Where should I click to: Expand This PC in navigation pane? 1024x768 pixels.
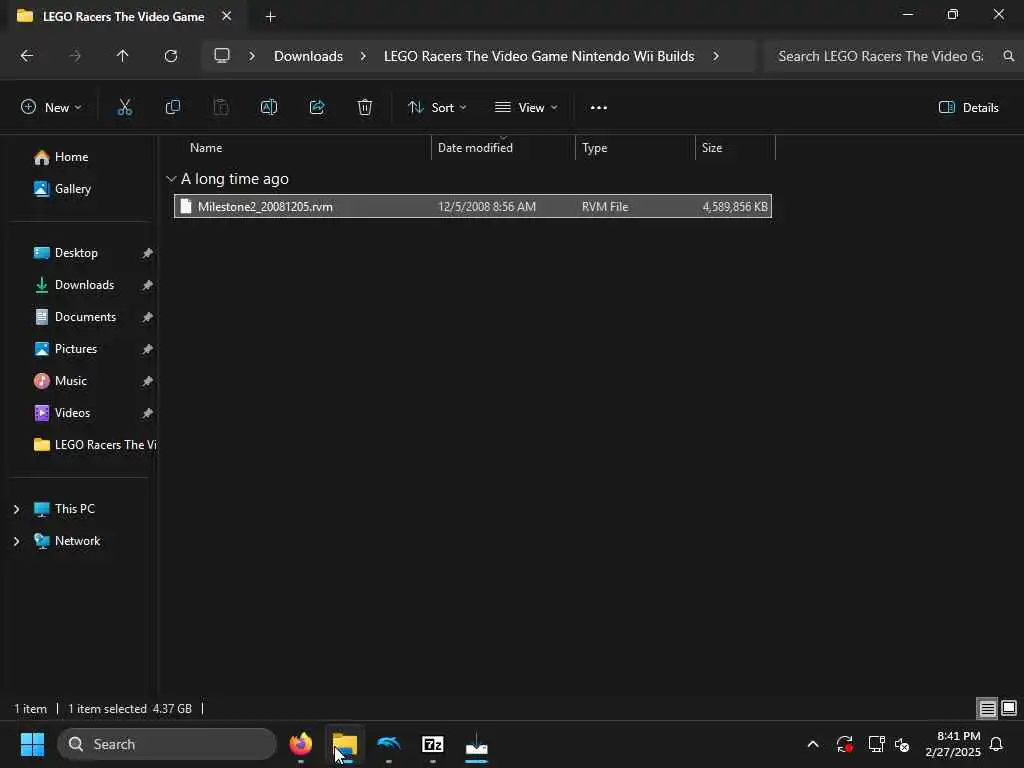pyautogui.click(x=16, y=509)
